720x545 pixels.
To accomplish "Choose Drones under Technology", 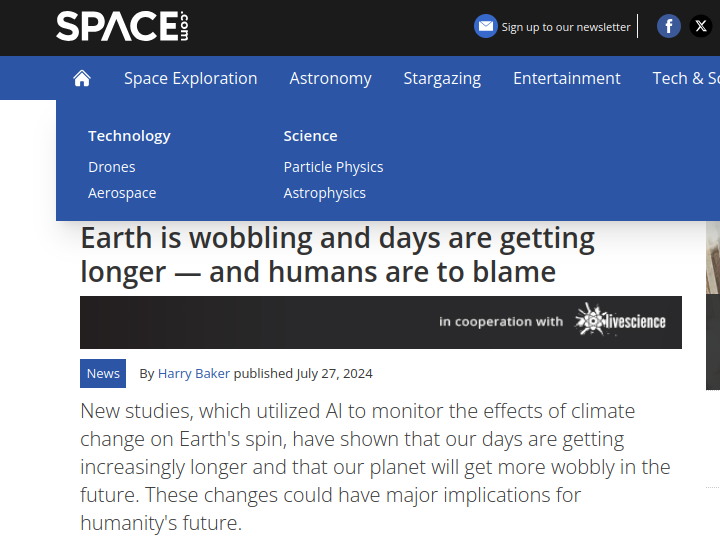I will 112,167.
